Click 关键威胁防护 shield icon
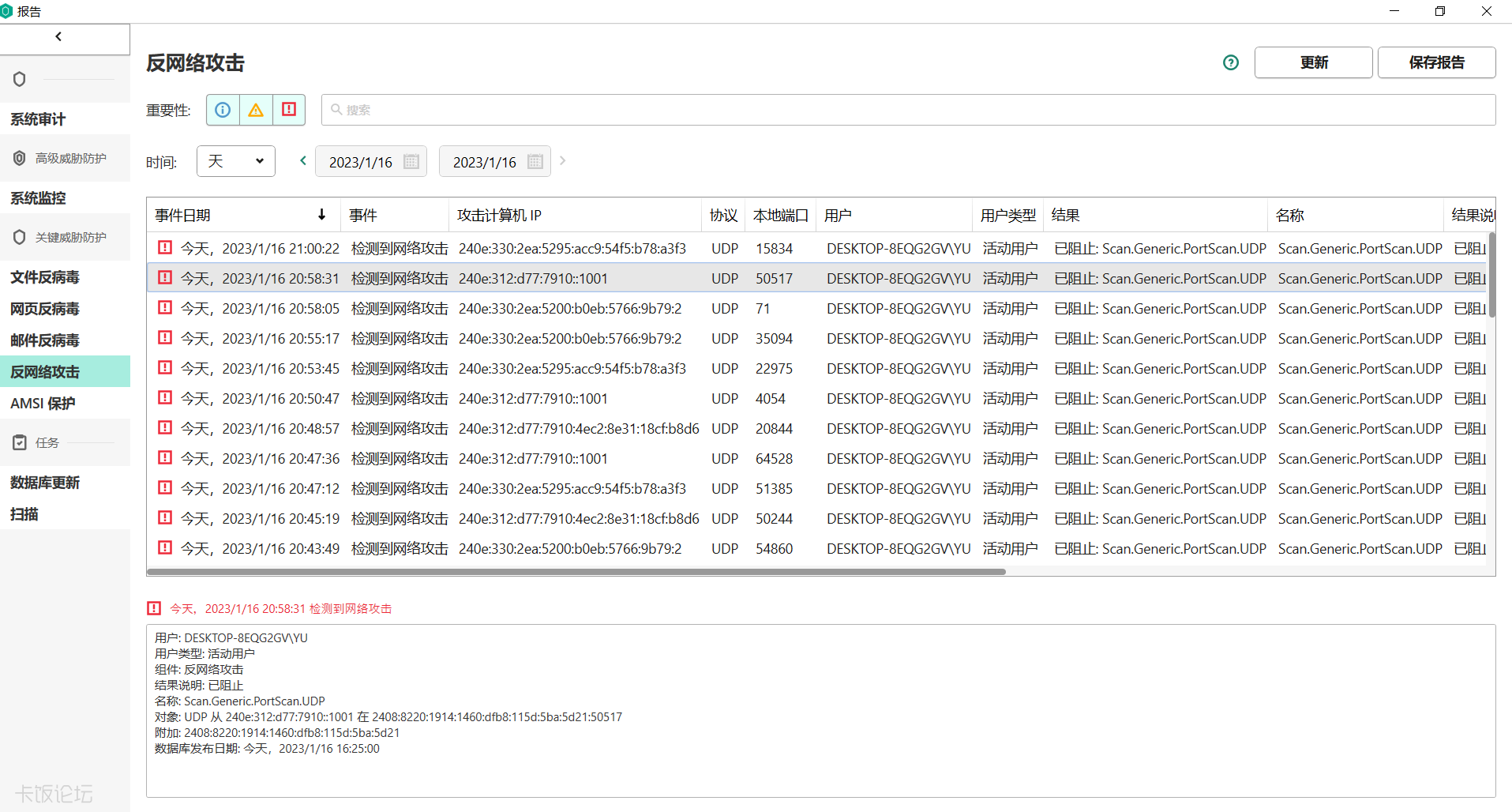 (20, 237)
